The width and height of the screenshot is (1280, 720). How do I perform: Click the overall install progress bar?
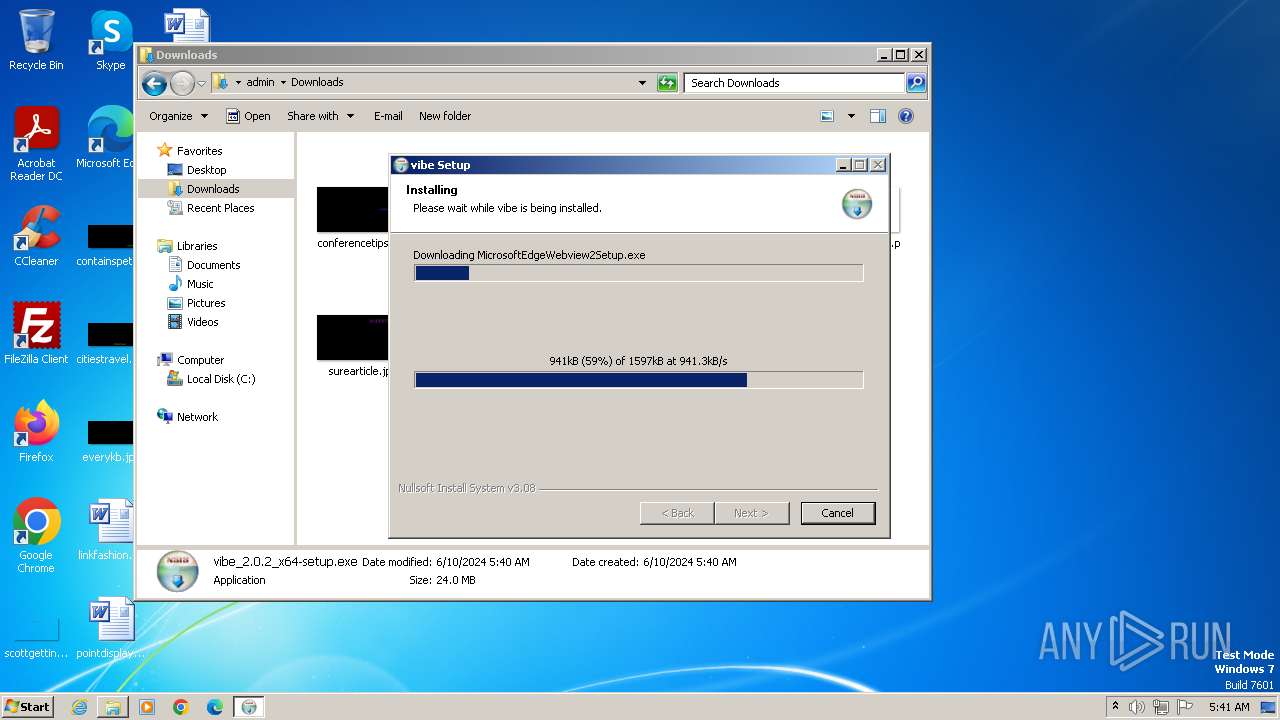638,273
